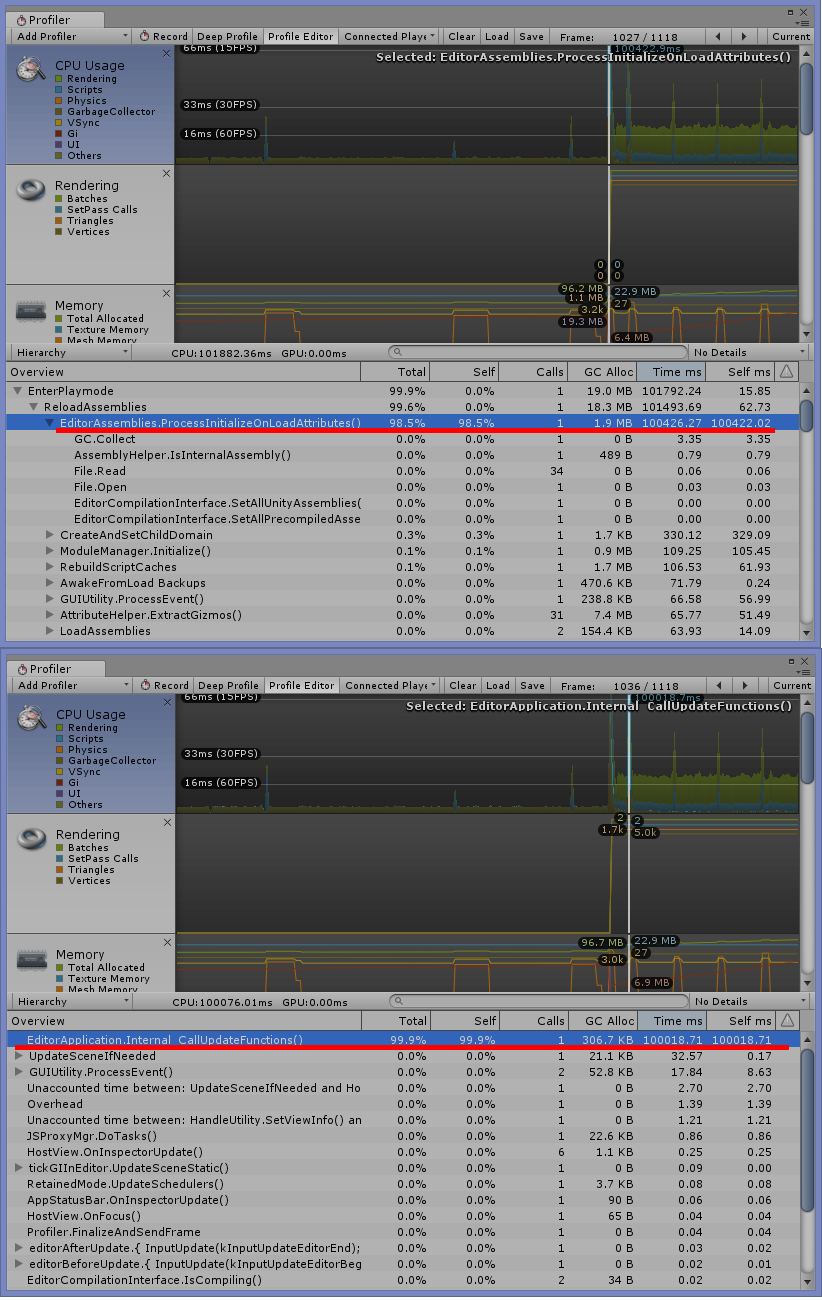The height and width of the screenshot is (1300, 822).
Task: Click Clear button in the bottom profiler toolbar
Action: 462,686
